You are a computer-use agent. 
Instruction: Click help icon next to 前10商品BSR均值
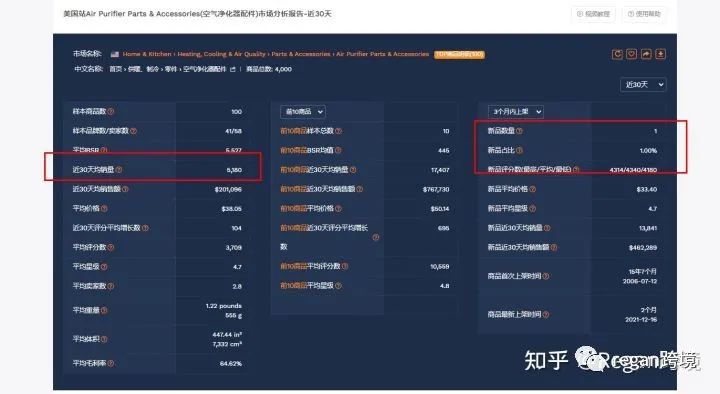click(x=338, y=150)
